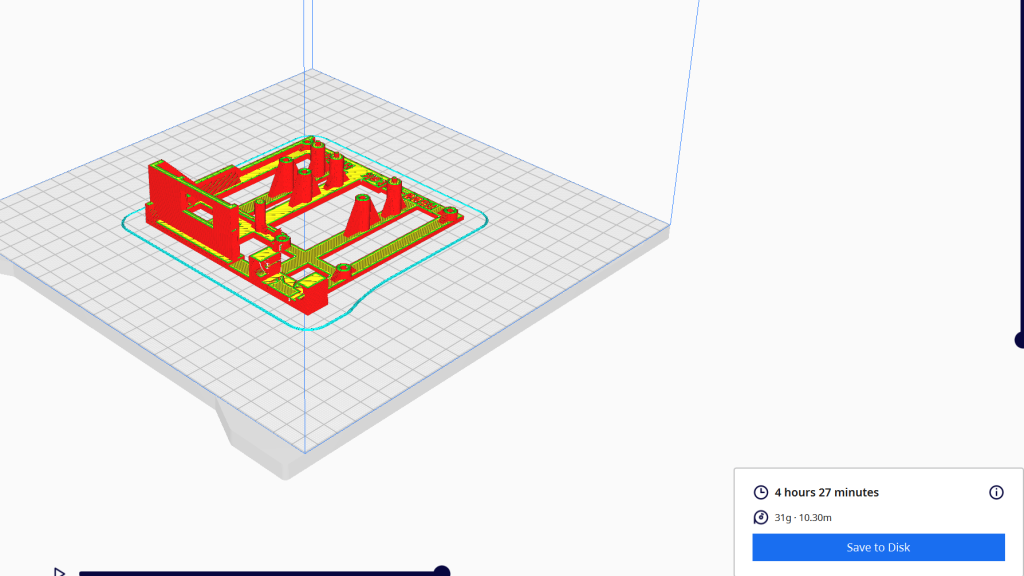Click the simulation path slider handle

coord(442,571)
